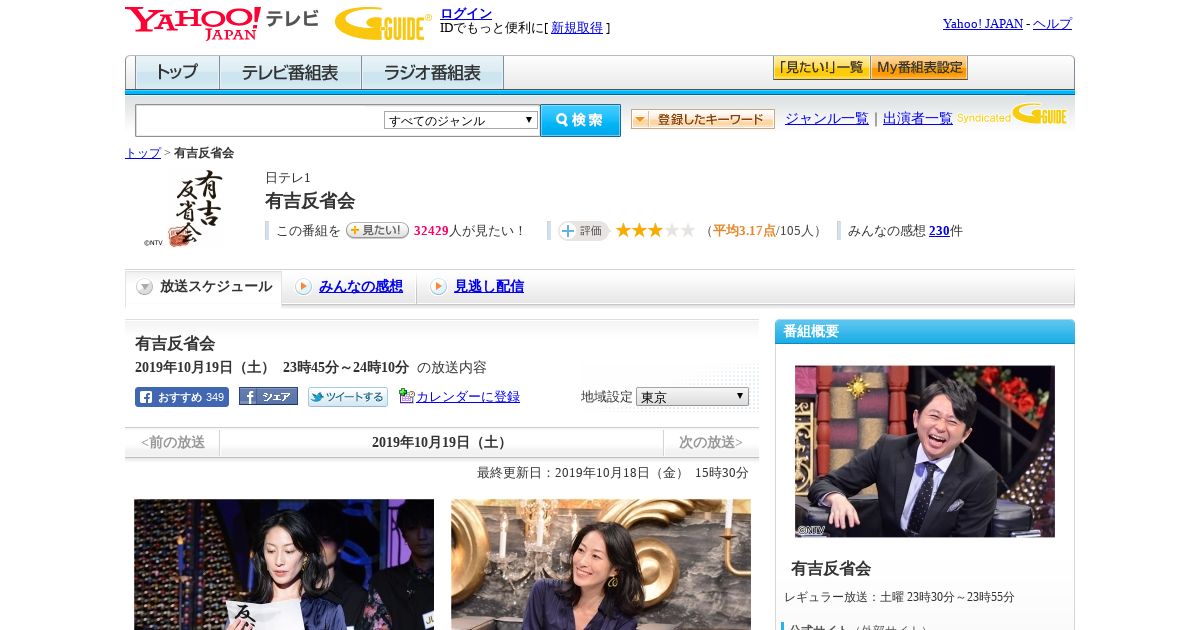Image resolution: width=1200 pixels, height=630 pixels.
Task: Go to 次の放送> next broadcast
Action: 711,442
